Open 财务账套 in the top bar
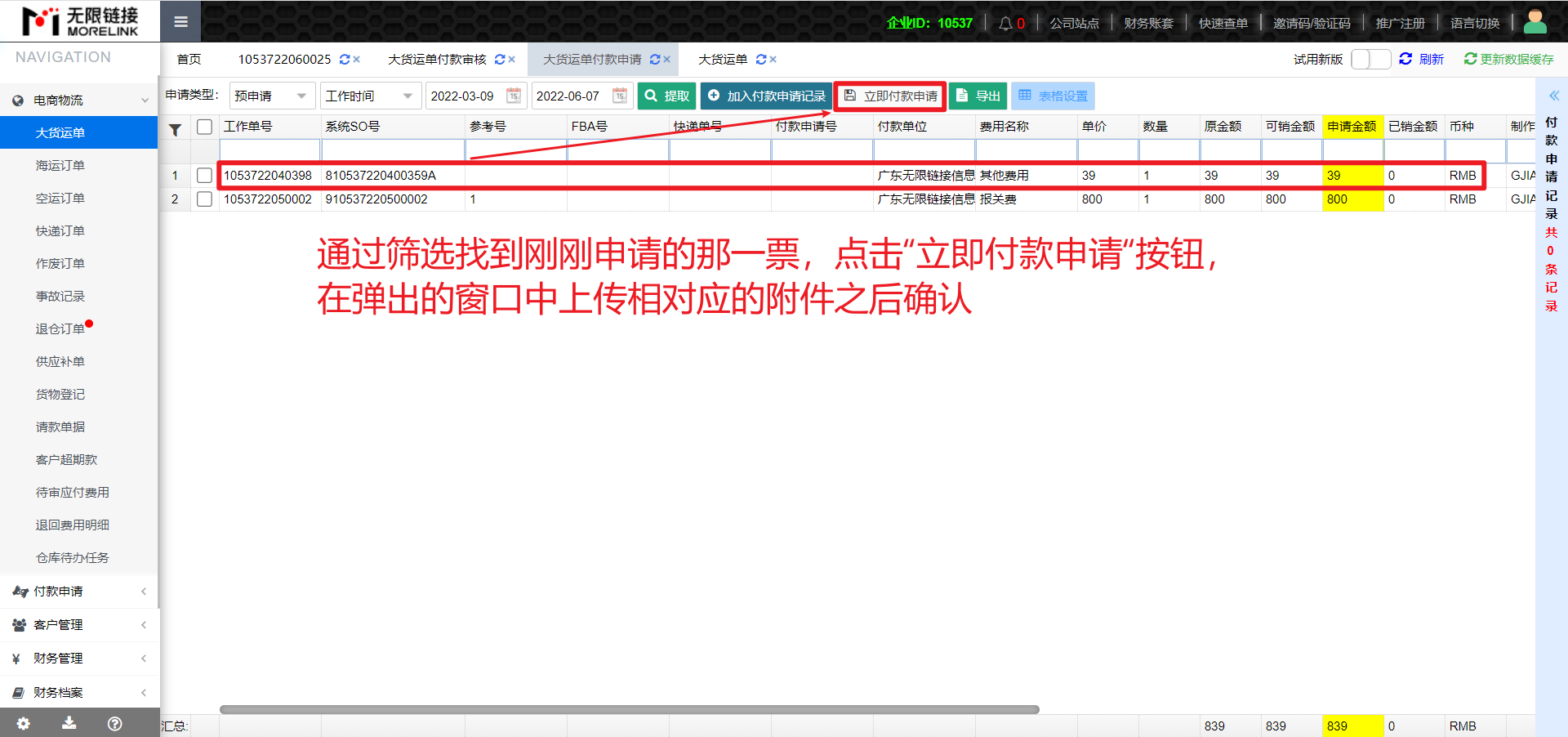The image size is (1568, 737). pyautogui.click(x=1148, y=23)
